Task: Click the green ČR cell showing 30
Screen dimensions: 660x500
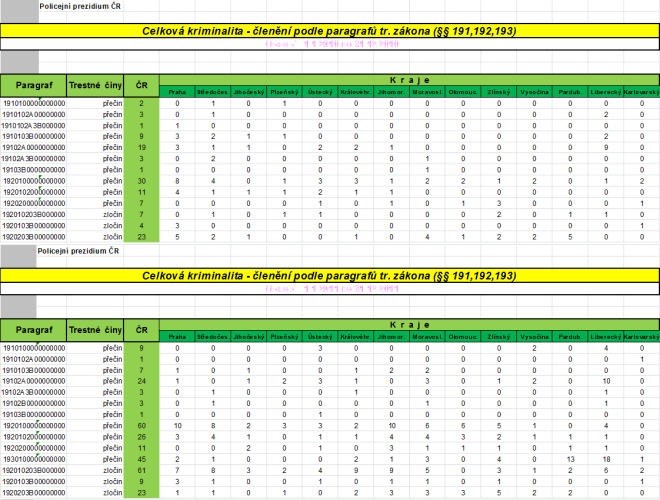Action: point(142,180)
